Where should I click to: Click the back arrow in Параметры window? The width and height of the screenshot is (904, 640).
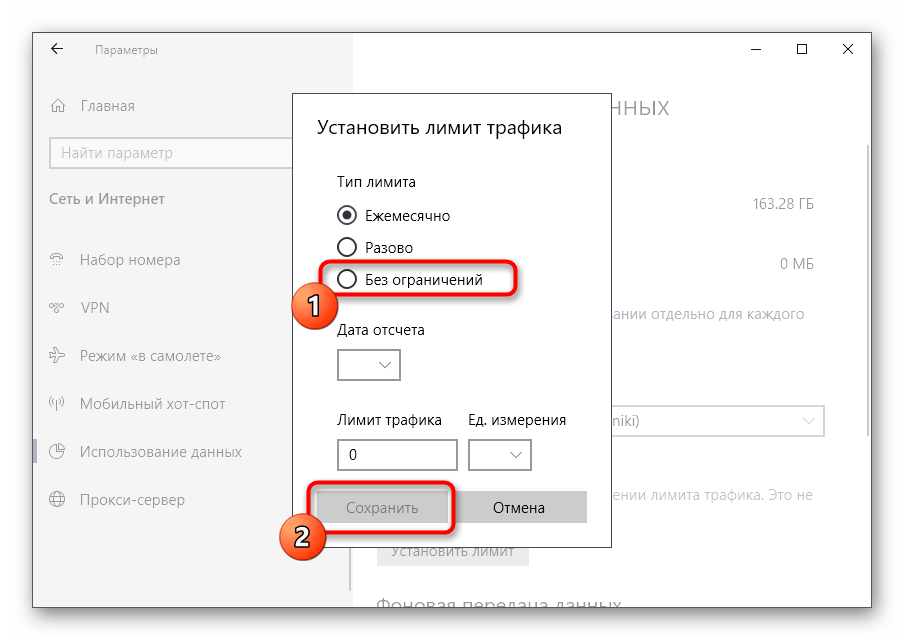point(57,50)
